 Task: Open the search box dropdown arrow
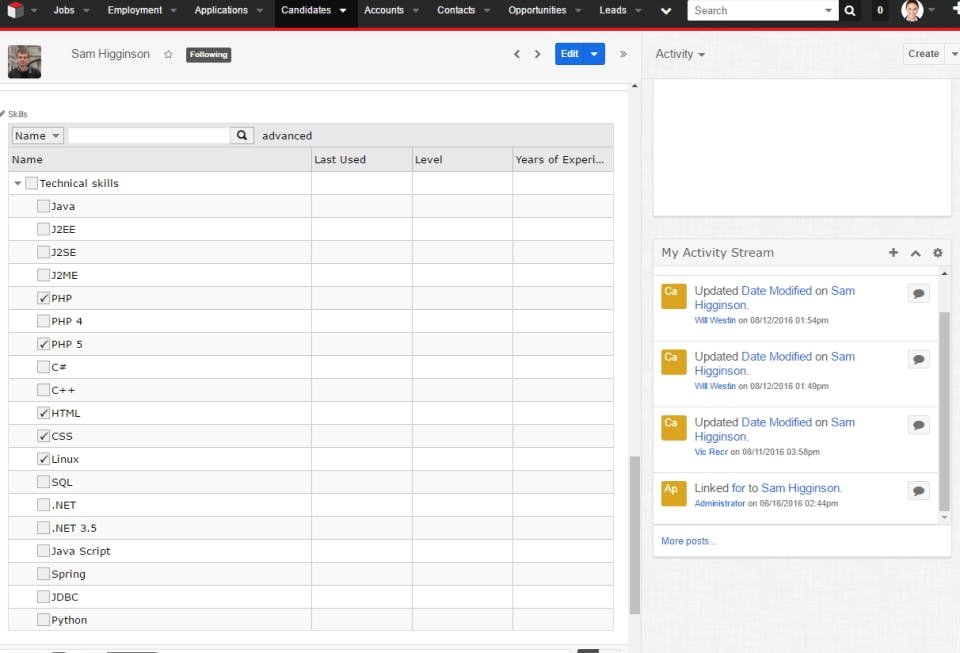(828, 10)
